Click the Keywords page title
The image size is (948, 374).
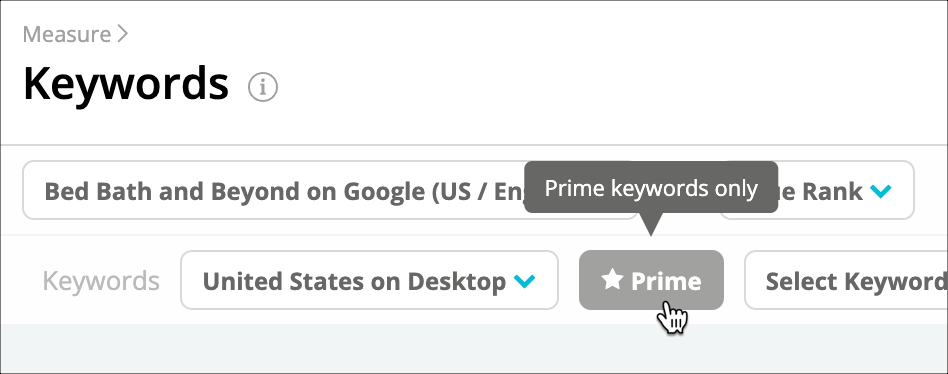[x=126, y=84]
